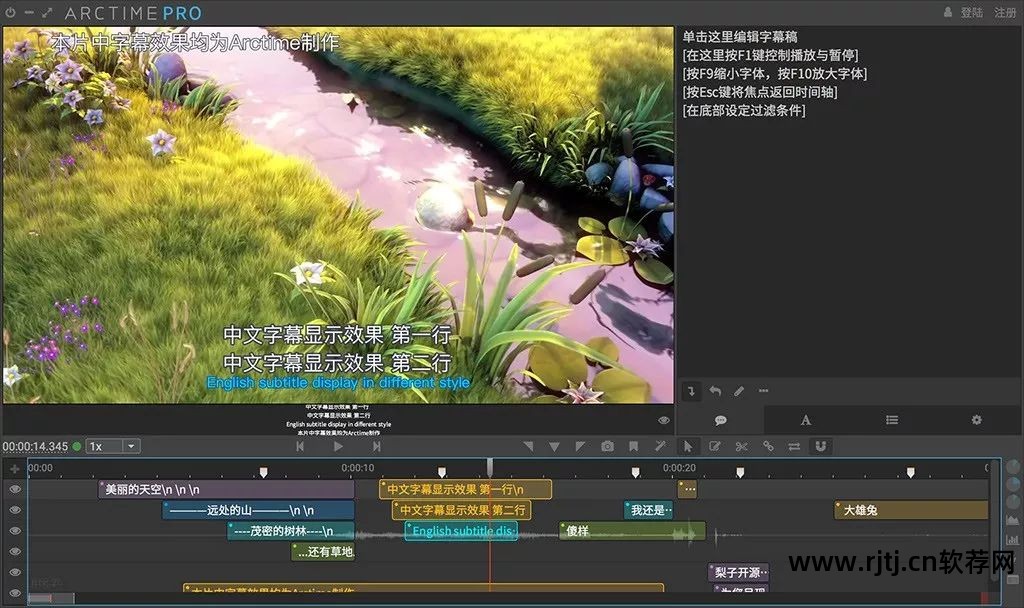Open the gear settings tab
The height and width of the screenshot is (608, 1024).
(976, 420)
